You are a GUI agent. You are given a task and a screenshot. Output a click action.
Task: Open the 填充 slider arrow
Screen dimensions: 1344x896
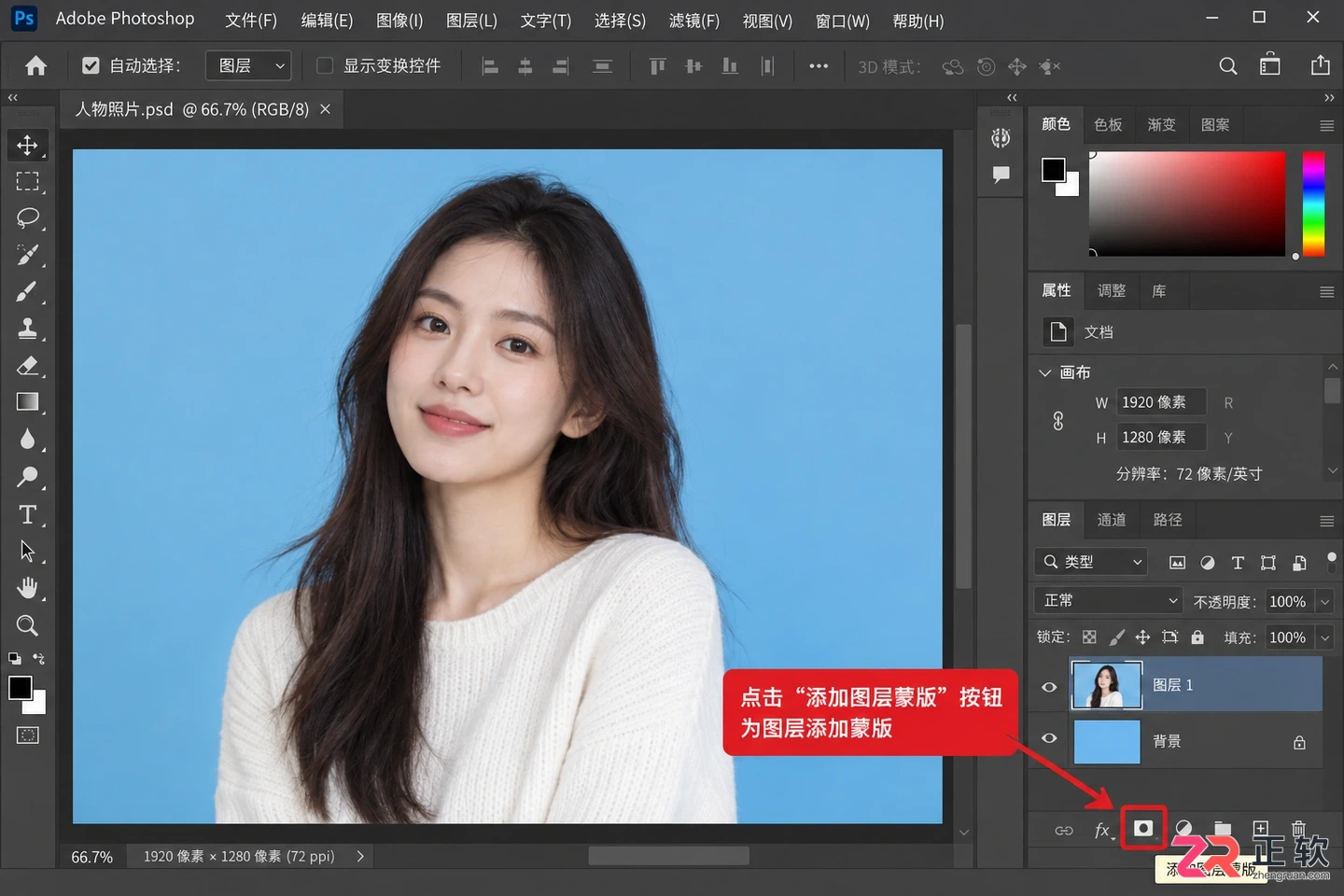coord(1324,638)
